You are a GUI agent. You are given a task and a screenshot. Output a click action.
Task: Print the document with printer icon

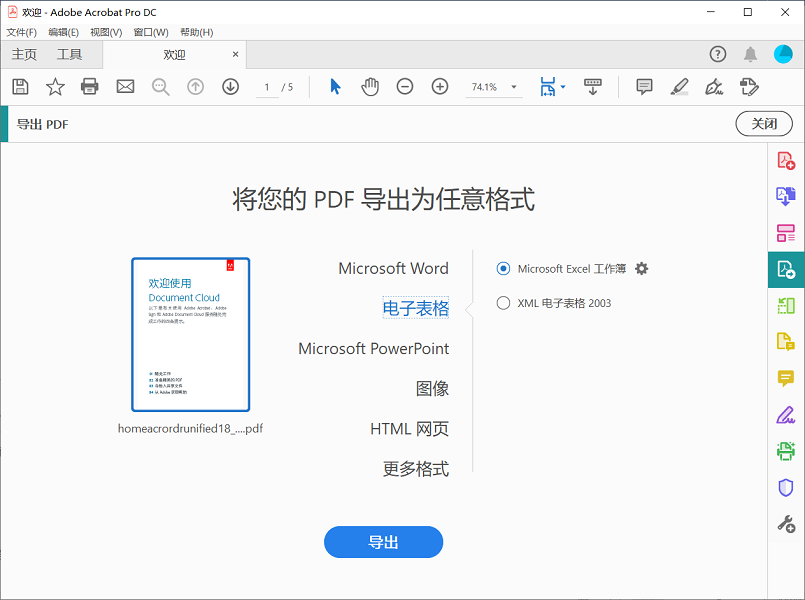click(90, 87)
